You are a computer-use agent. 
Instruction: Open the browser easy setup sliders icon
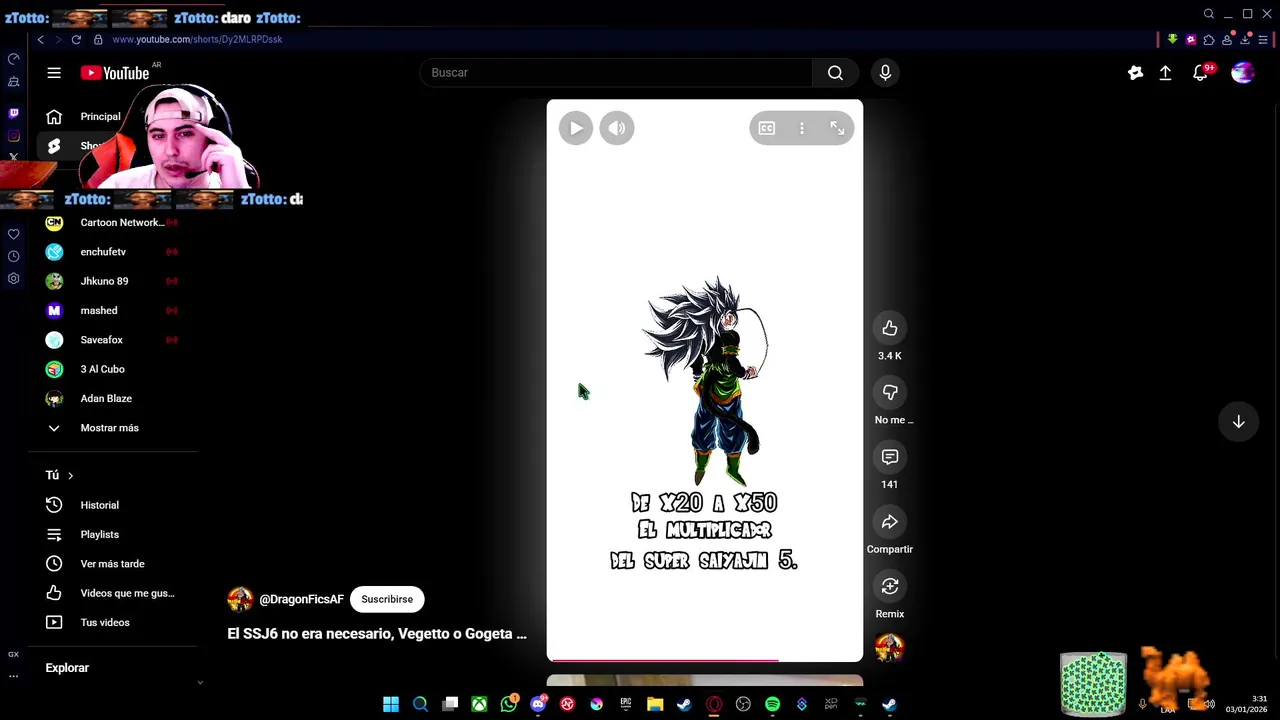click(1263, 40)
